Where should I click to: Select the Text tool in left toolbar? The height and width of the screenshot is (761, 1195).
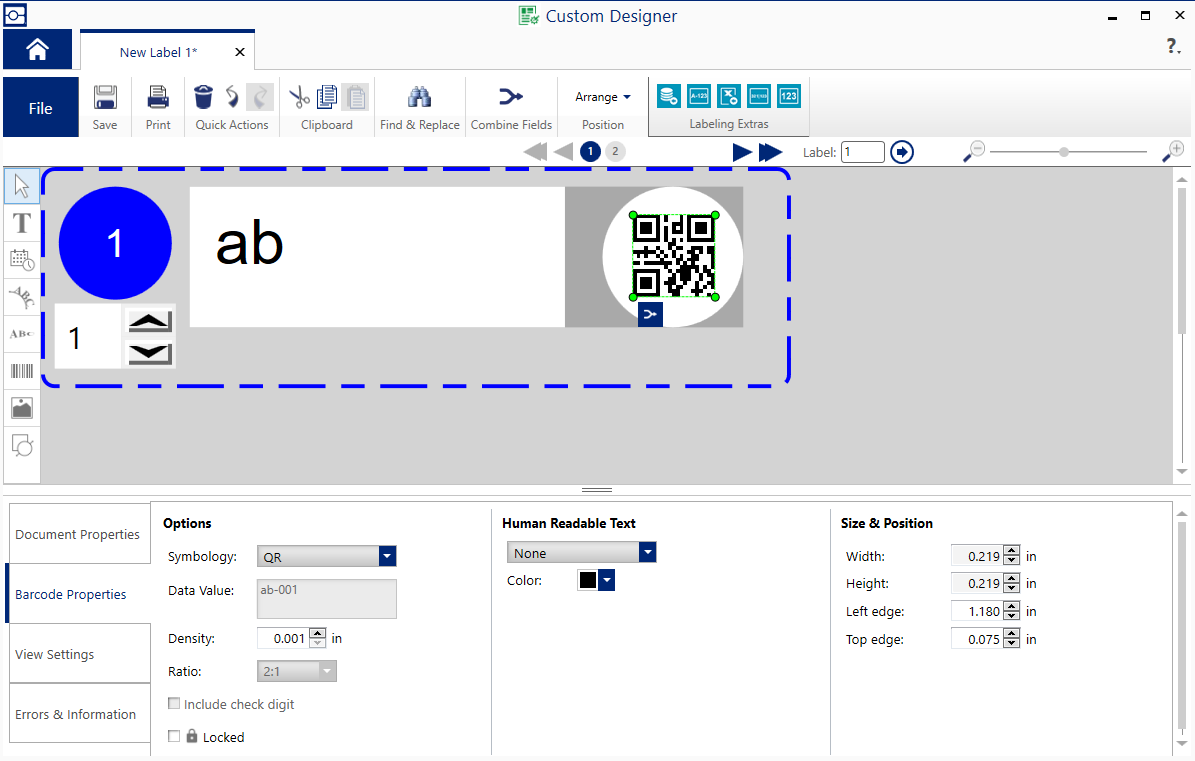click(22, 223)
